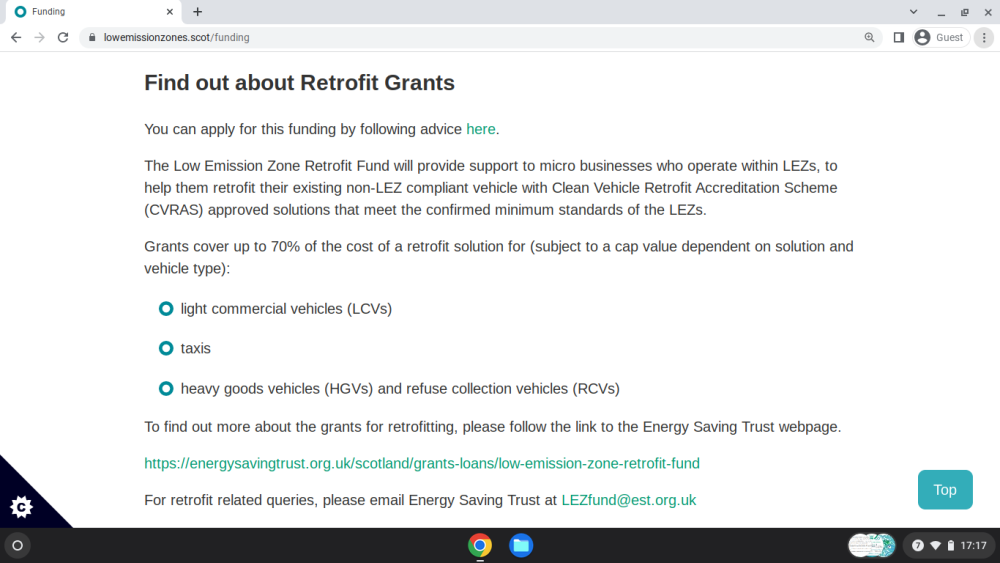
Task: Follow the 'here' advice link
Action: [x=481, y=129]
